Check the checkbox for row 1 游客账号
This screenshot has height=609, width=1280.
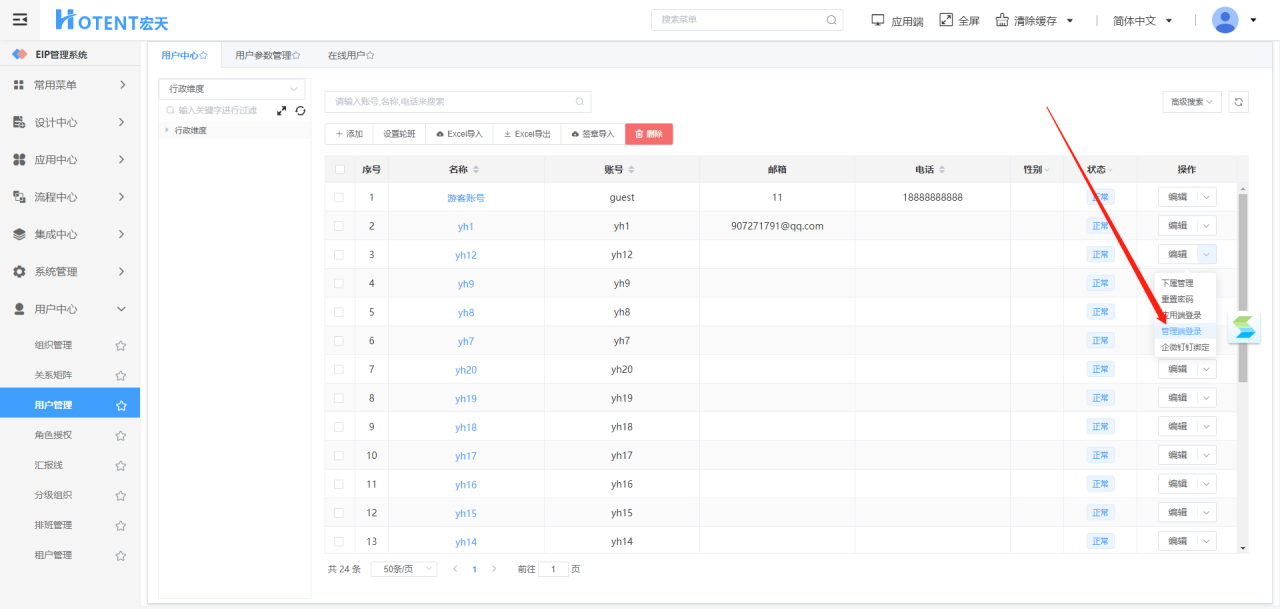click(340, 198)
